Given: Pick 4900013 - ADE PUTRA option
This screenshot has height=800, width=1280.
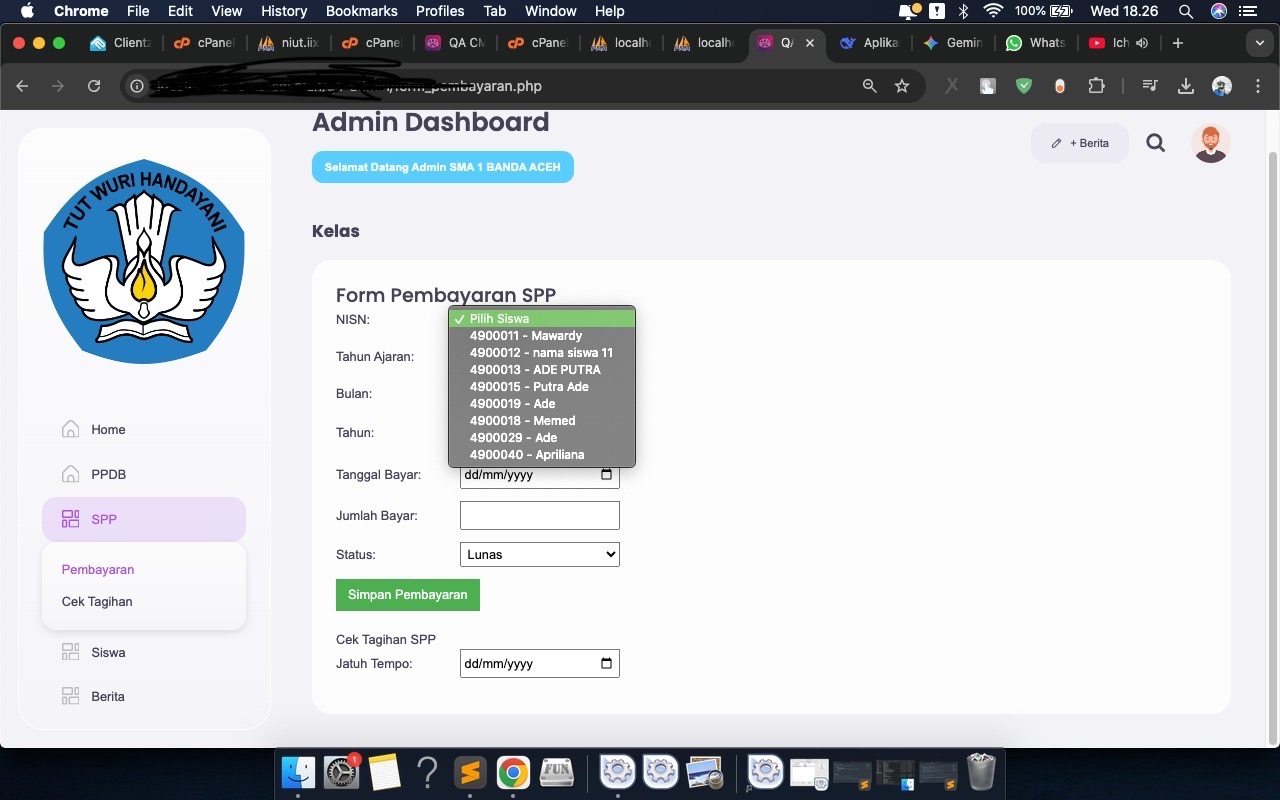Looking at the screenshot, I should click(x=534, y=370).
